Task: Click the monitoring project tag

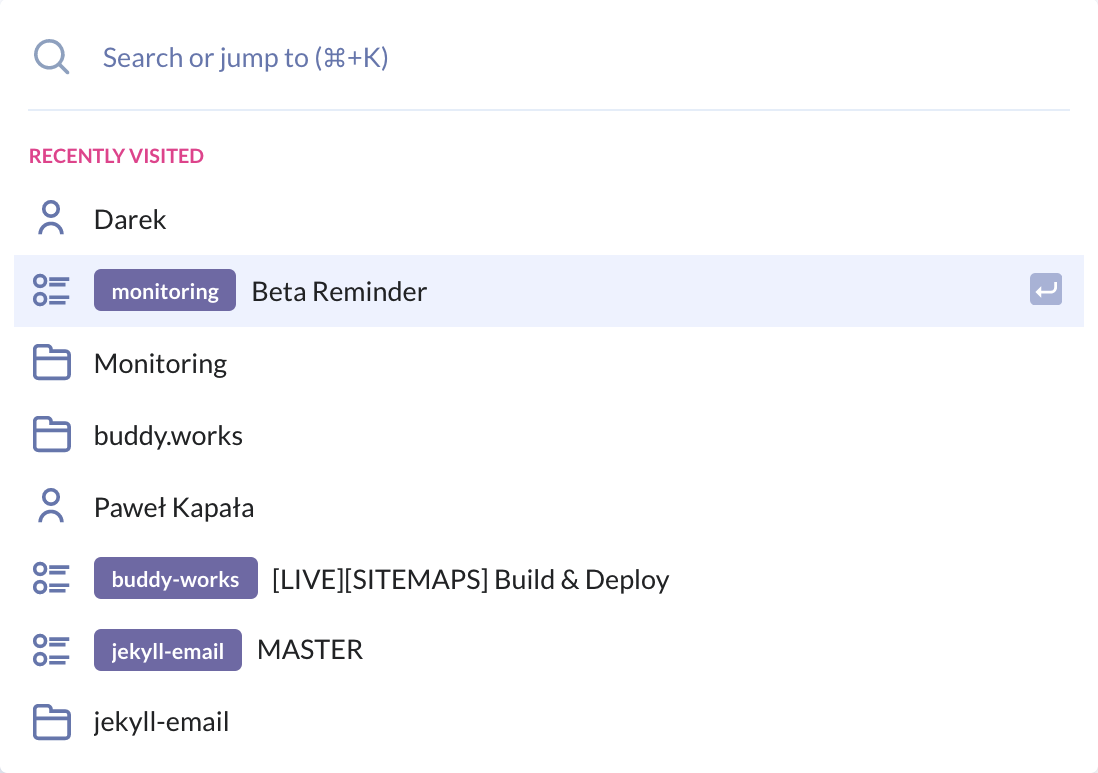Action: (165, 290)
